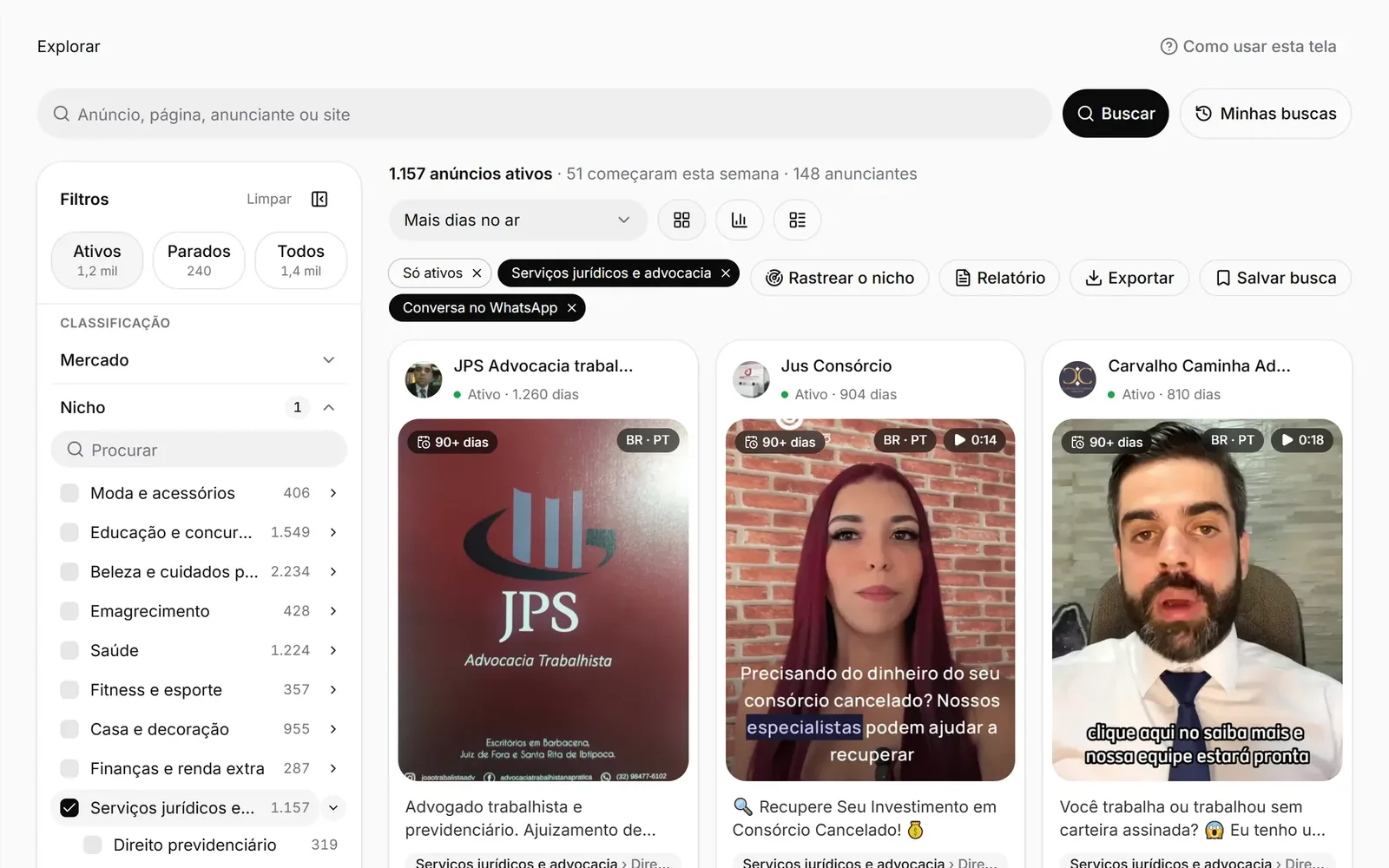Click Limpar to clear filters
The width and height of the screenshot is (1389, 868).
tap(269, 200)
